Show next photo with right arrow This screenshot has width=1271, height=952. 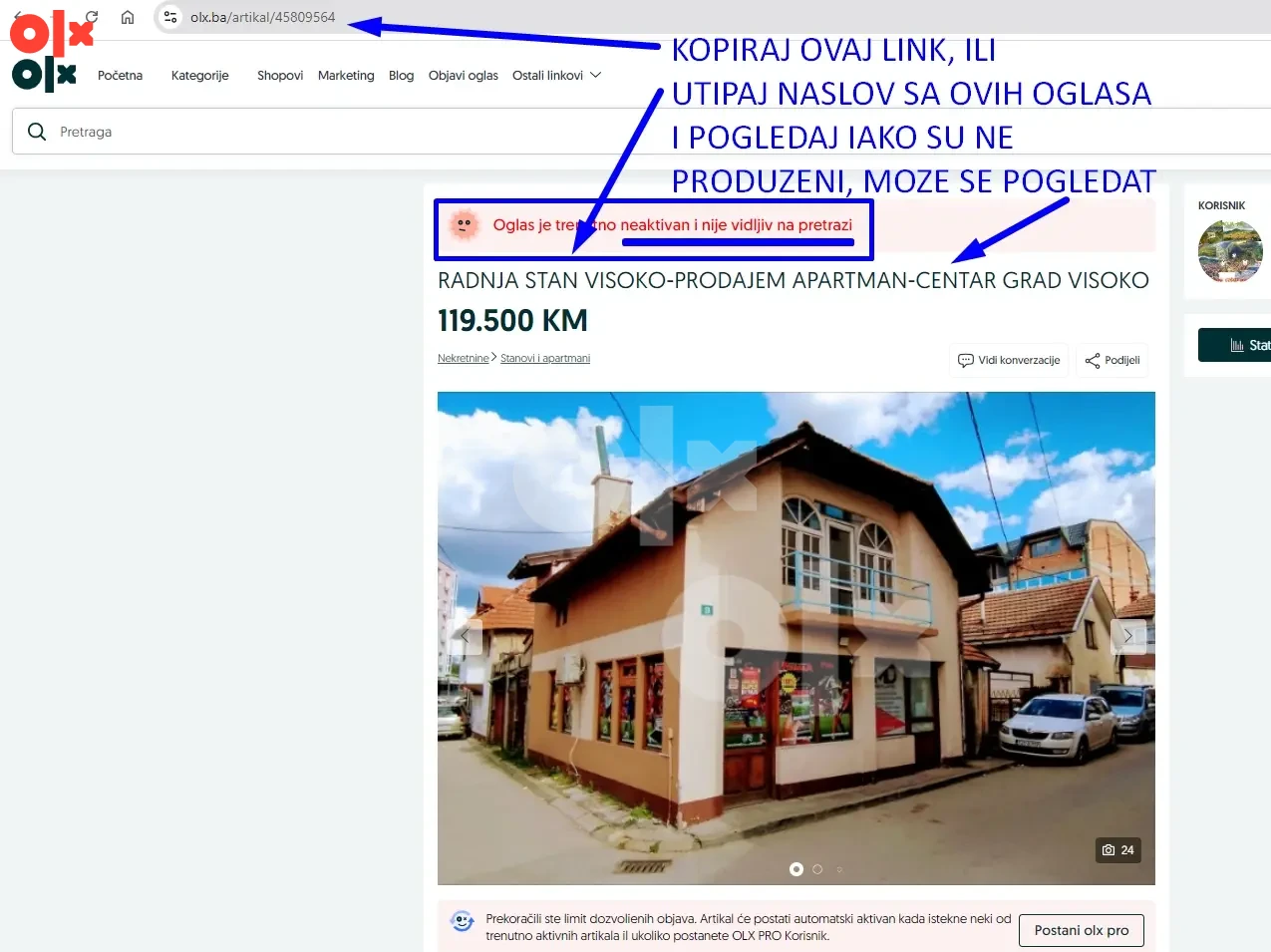(1128, 636)
